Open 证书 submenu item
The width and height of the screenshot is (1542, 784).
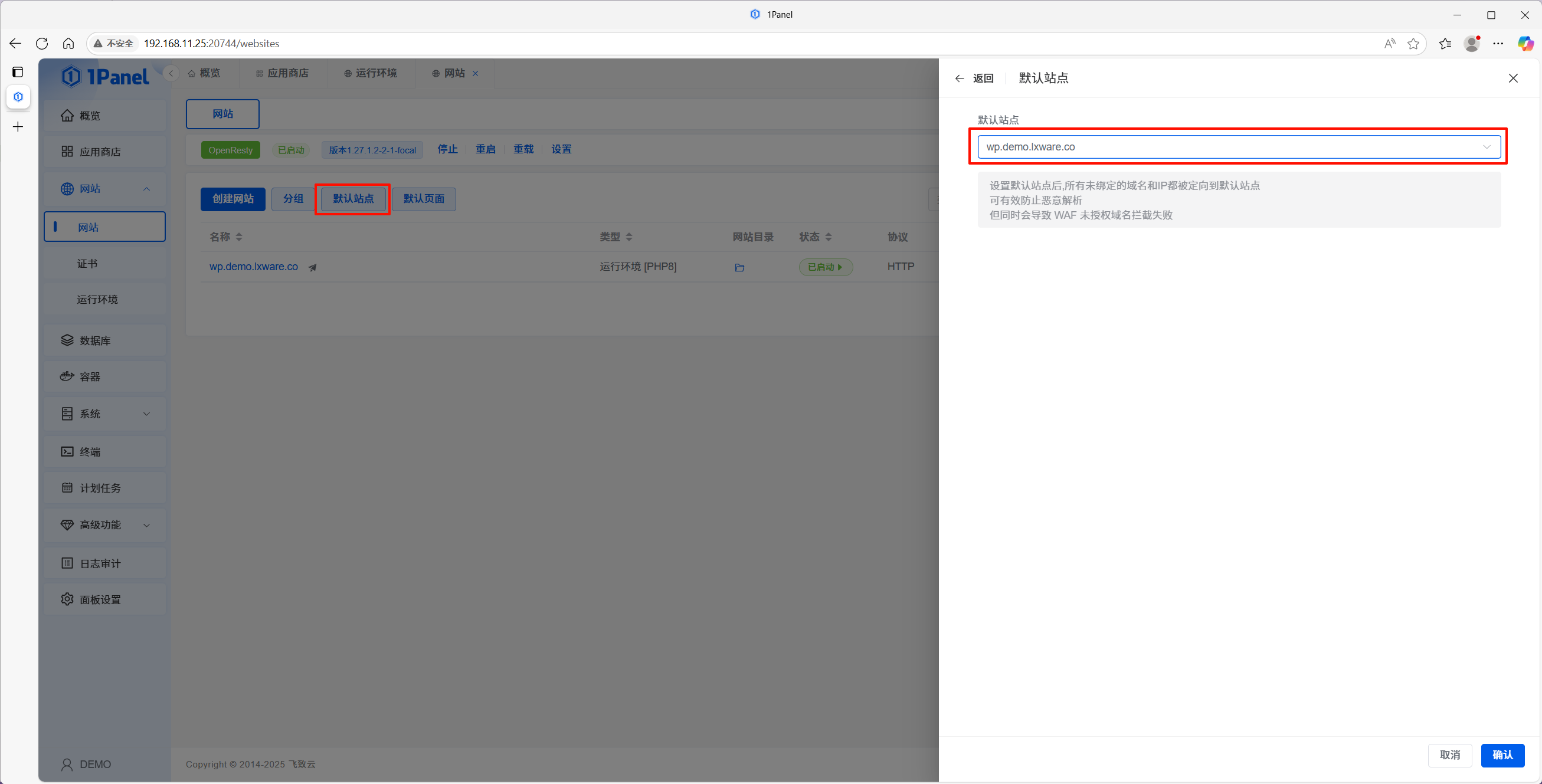tap(105, 263)
